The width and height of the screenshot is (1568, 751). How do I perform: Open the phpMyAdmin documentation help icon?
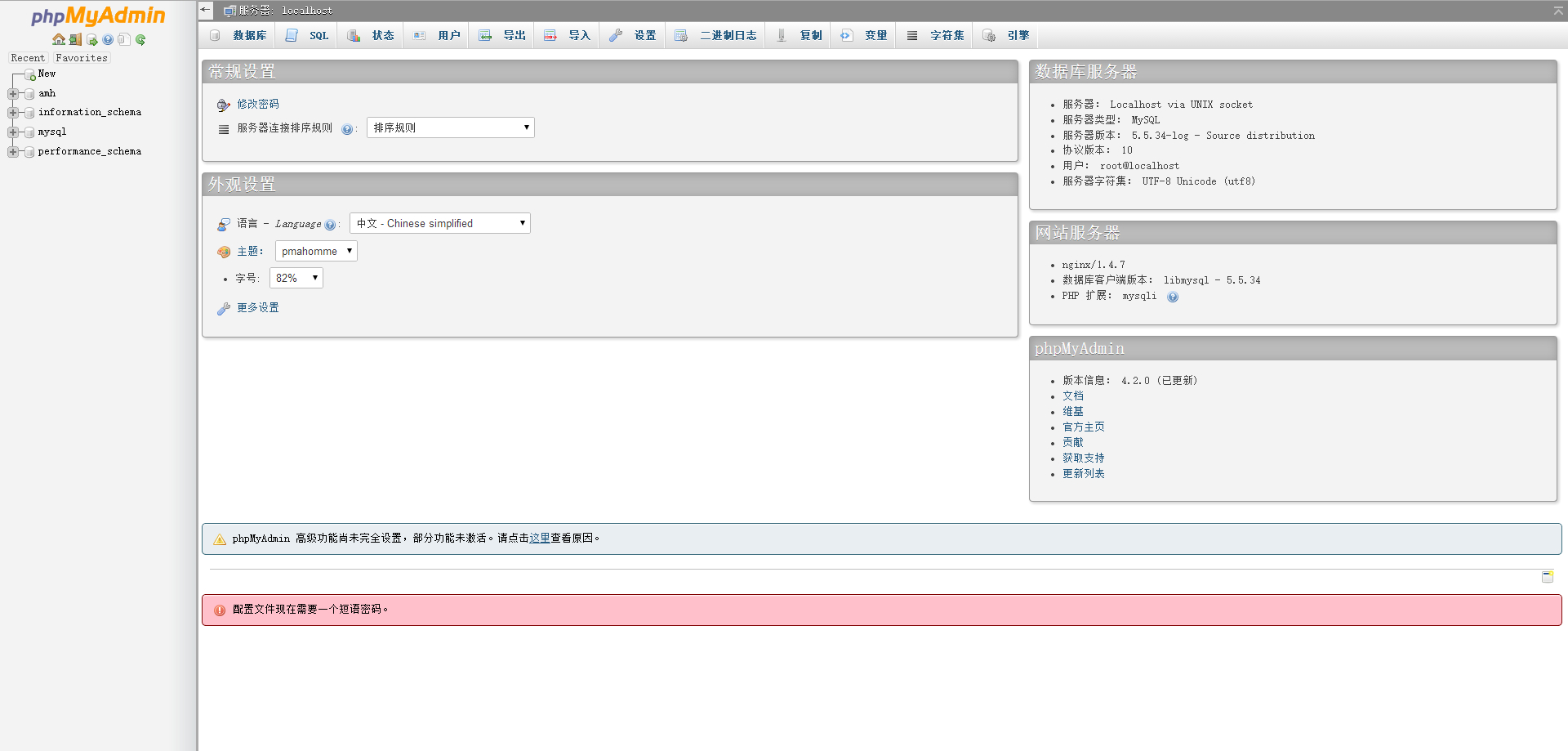coord(108,39)
